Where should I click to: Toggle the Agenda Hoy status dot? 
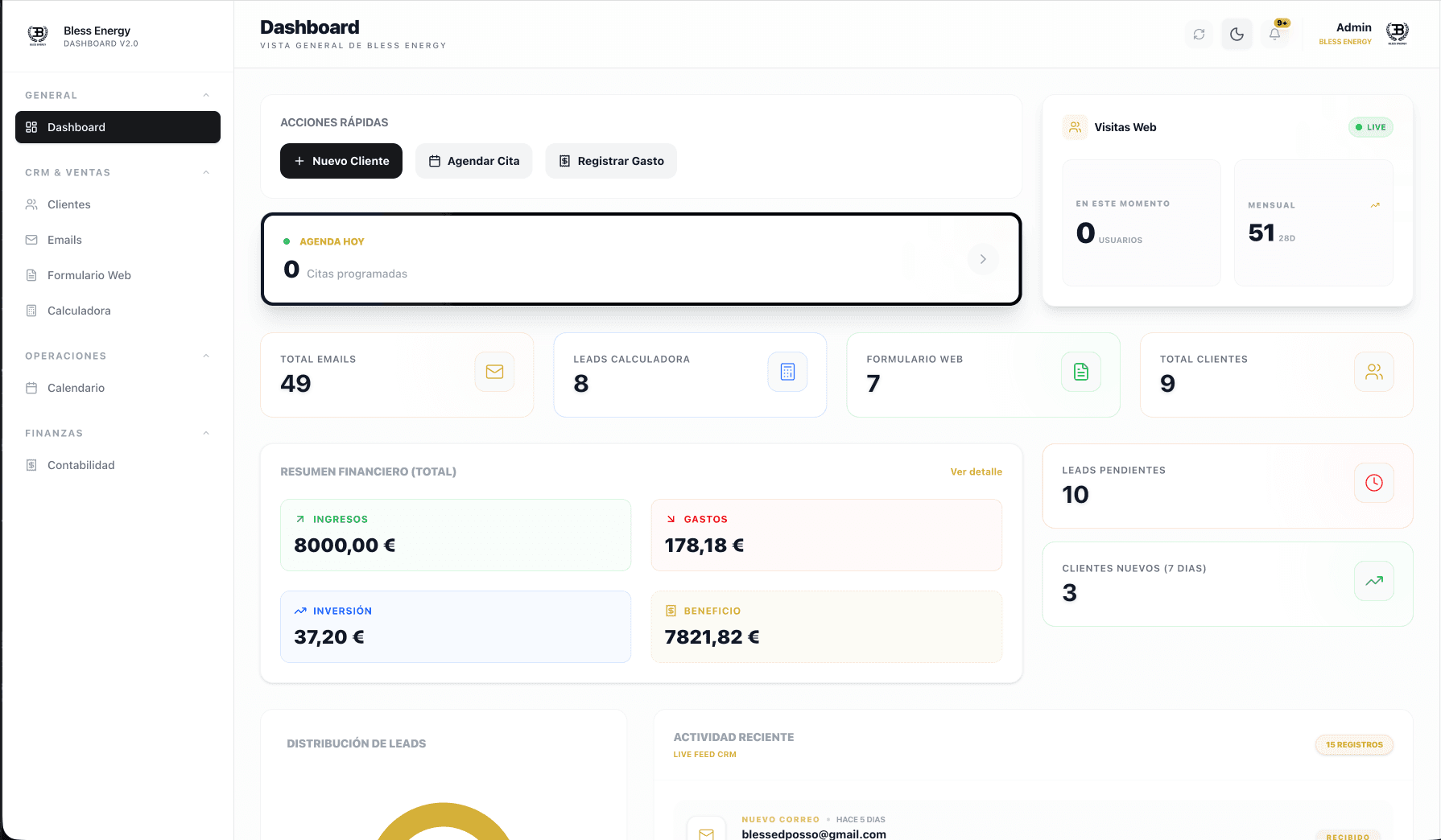(287, 240)
